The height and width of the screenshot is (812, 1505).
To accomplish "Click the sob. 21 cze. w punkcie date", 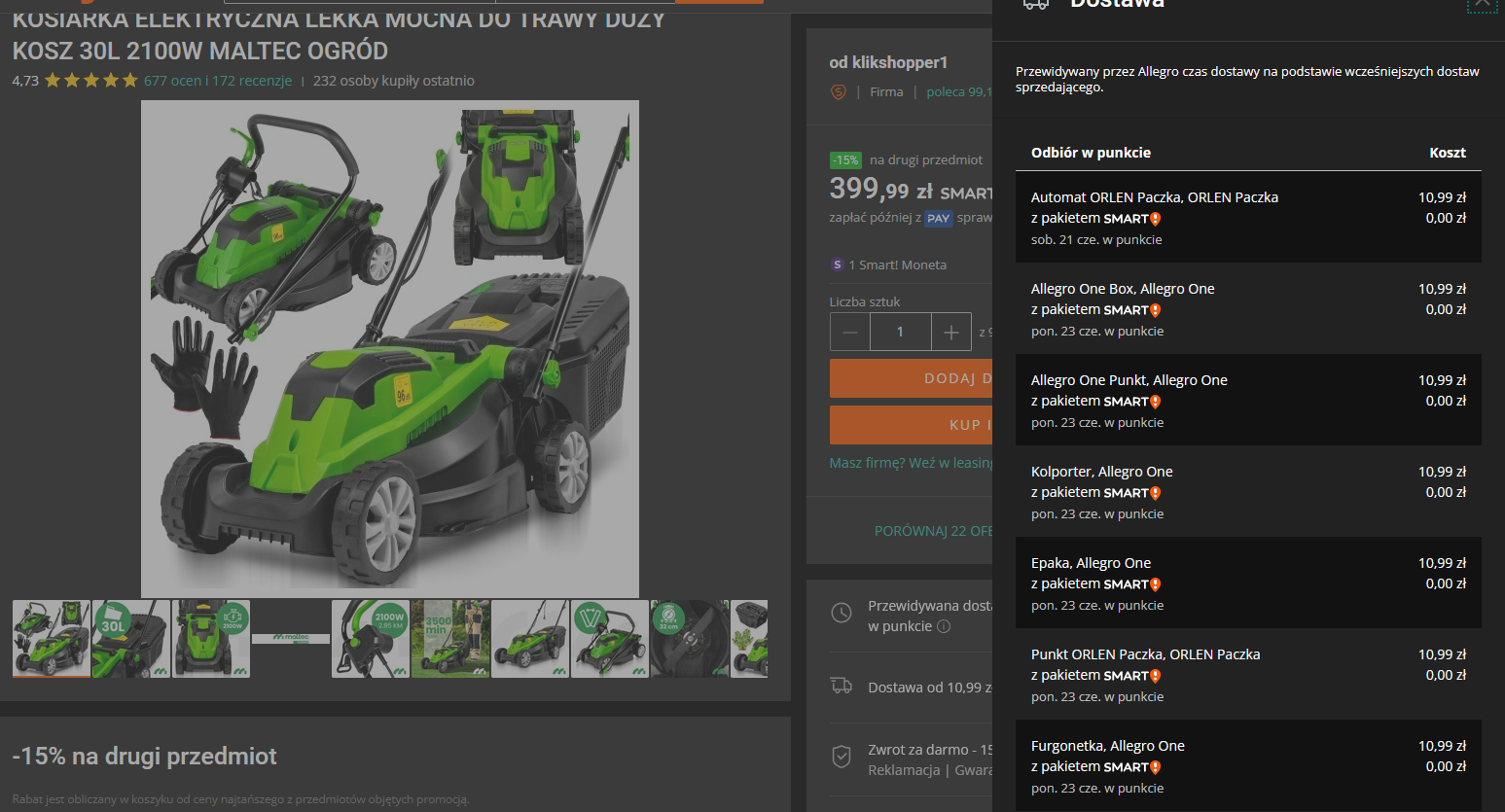I will (x=1096, y=240).
